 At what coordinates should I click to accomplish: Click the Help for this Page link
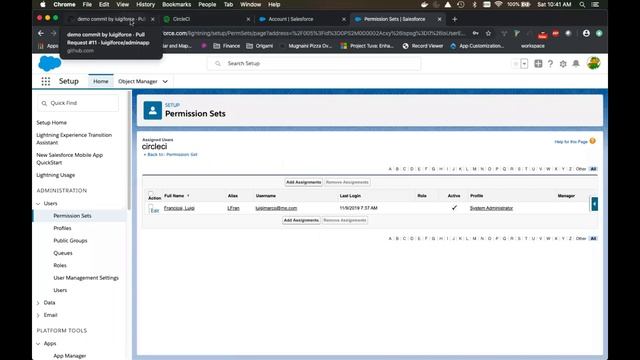pos(571,142)
